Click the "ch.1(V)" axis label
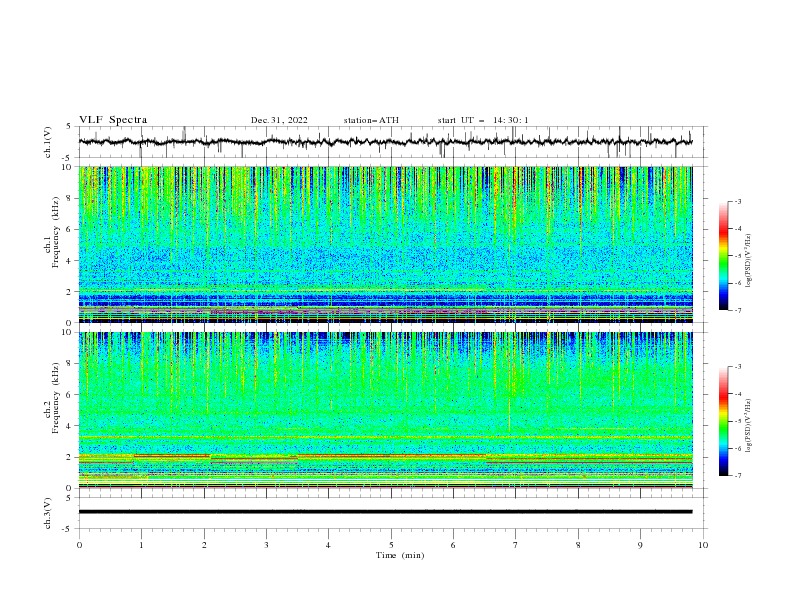This screenshot has height=612, width=792. click(x=48, y=142)
